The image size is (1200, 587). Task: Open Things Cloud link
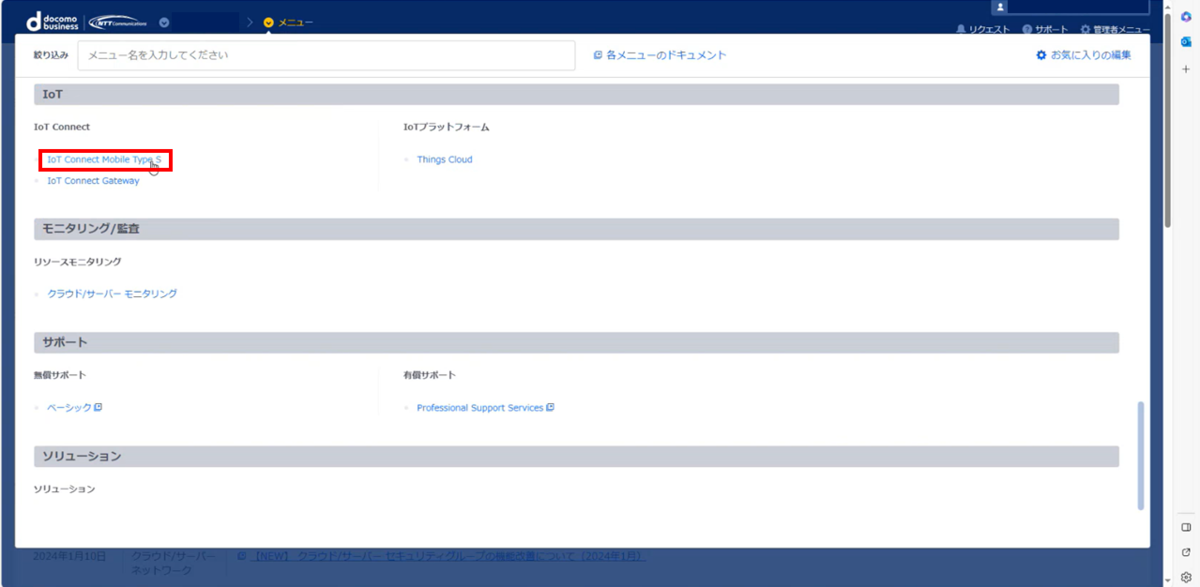pyautogui.click(x=444, y=160)
